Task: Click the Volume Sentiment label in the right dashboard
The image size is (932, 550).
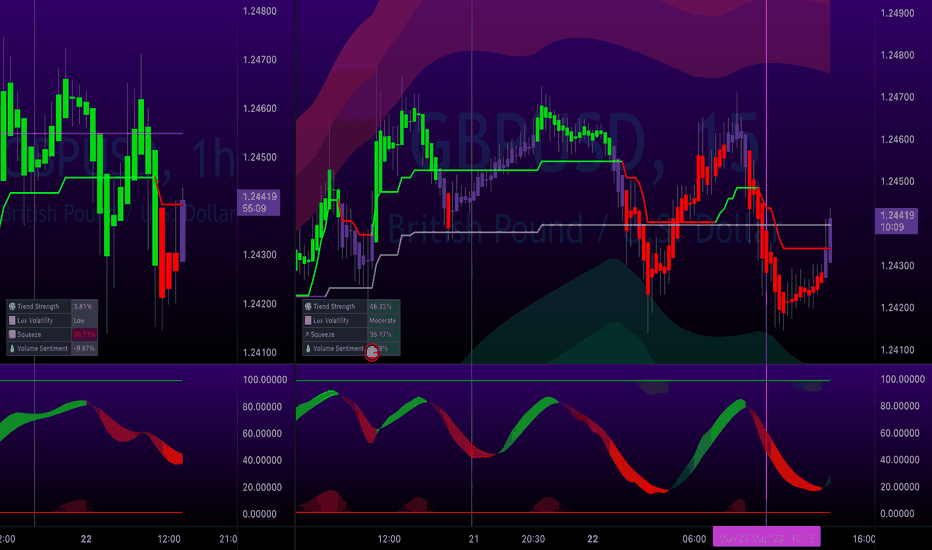Action: coord(338,348)
